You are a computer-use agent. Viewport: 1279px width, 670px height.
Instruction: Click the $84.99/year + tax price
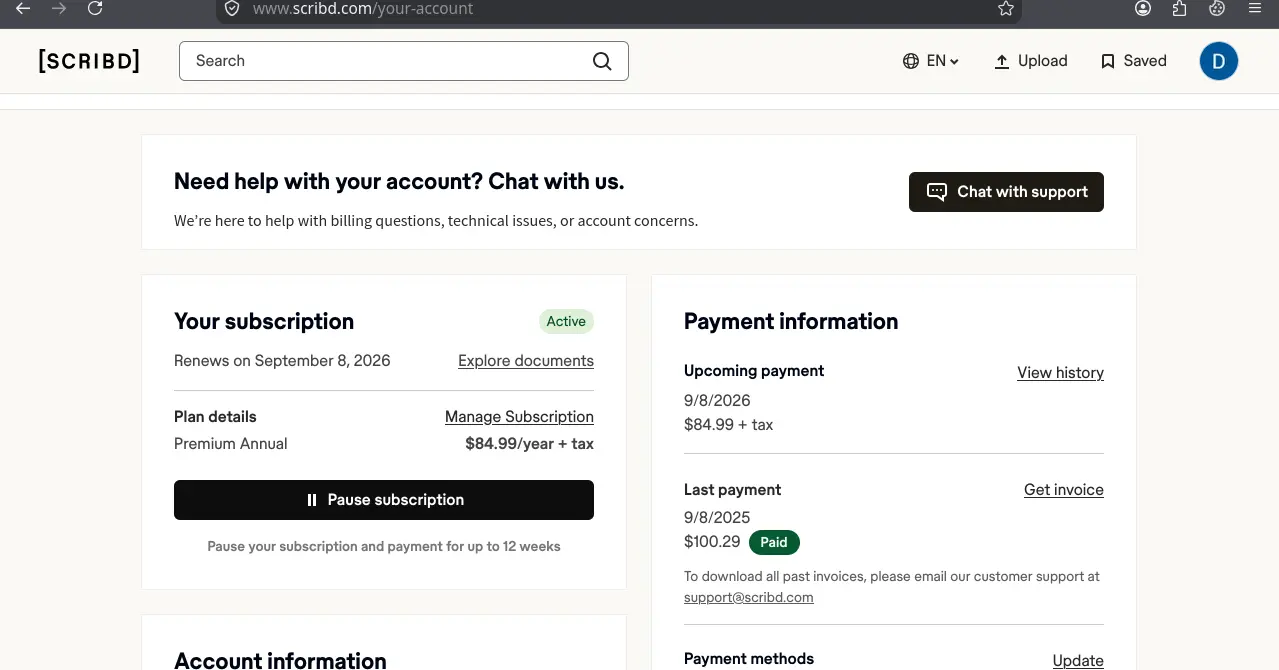coord(529,444)
